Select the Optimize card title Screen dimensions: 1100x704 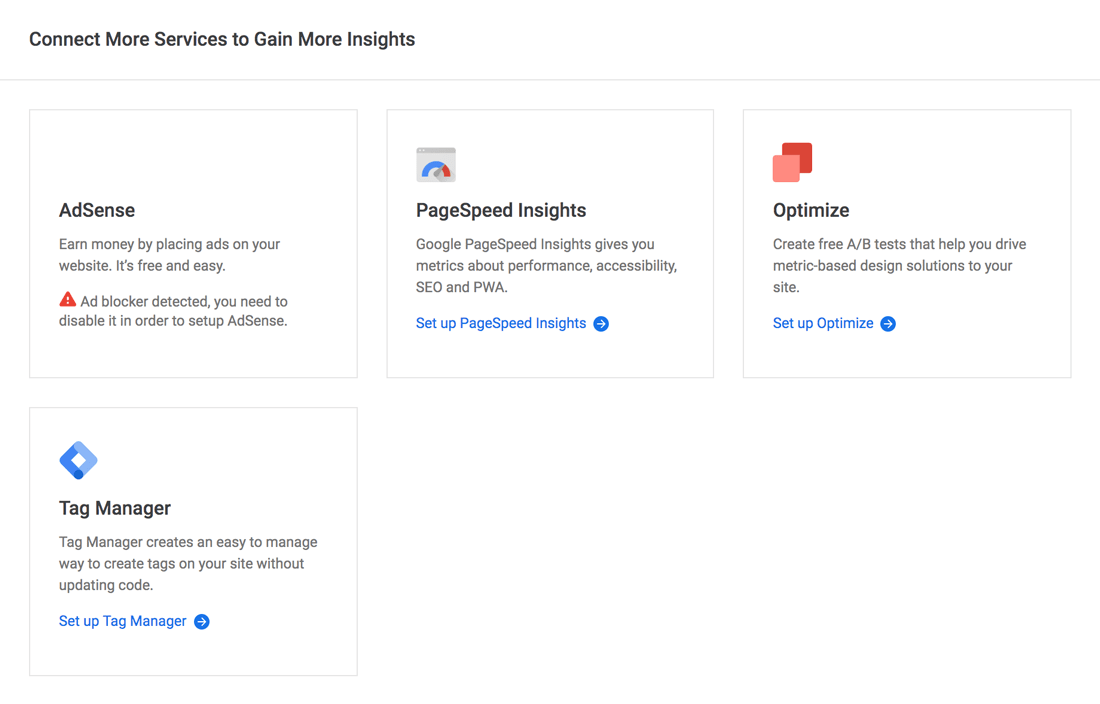[x=811, y=210]
